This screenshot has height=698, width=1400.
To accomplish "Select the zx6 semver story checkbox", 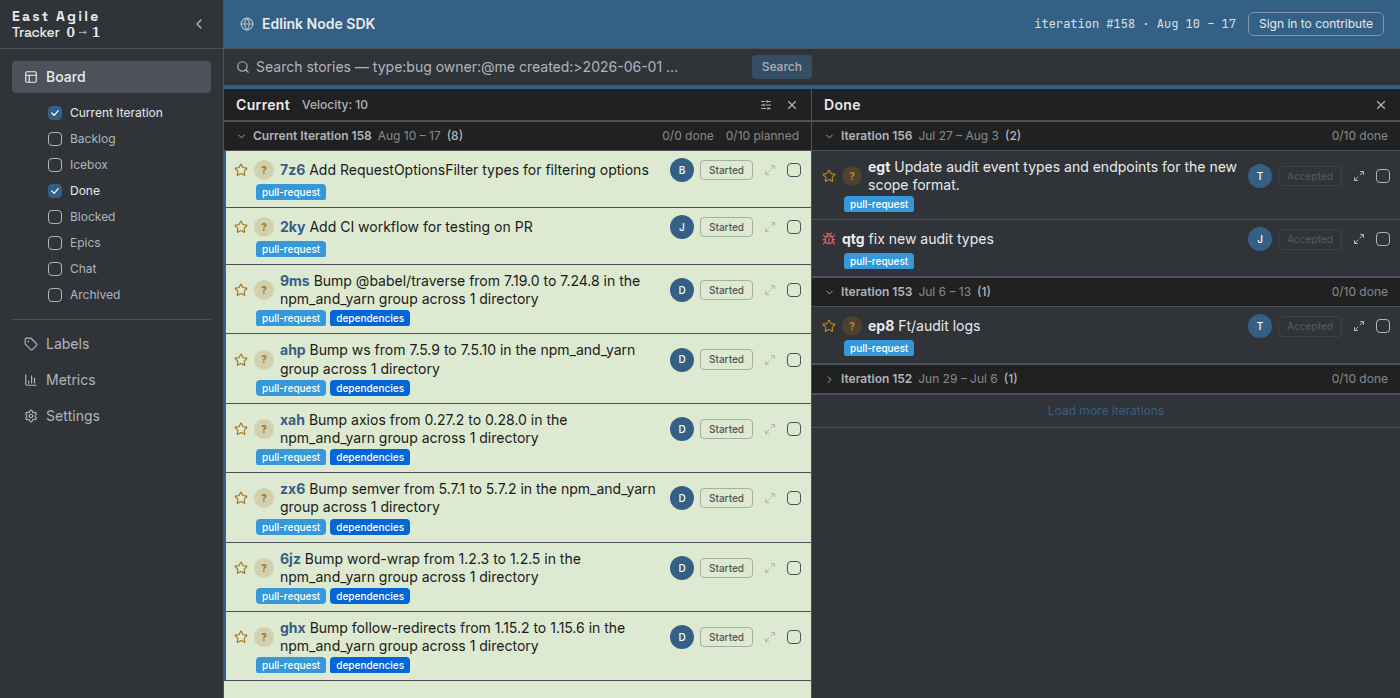I will (x=794, y=498).
